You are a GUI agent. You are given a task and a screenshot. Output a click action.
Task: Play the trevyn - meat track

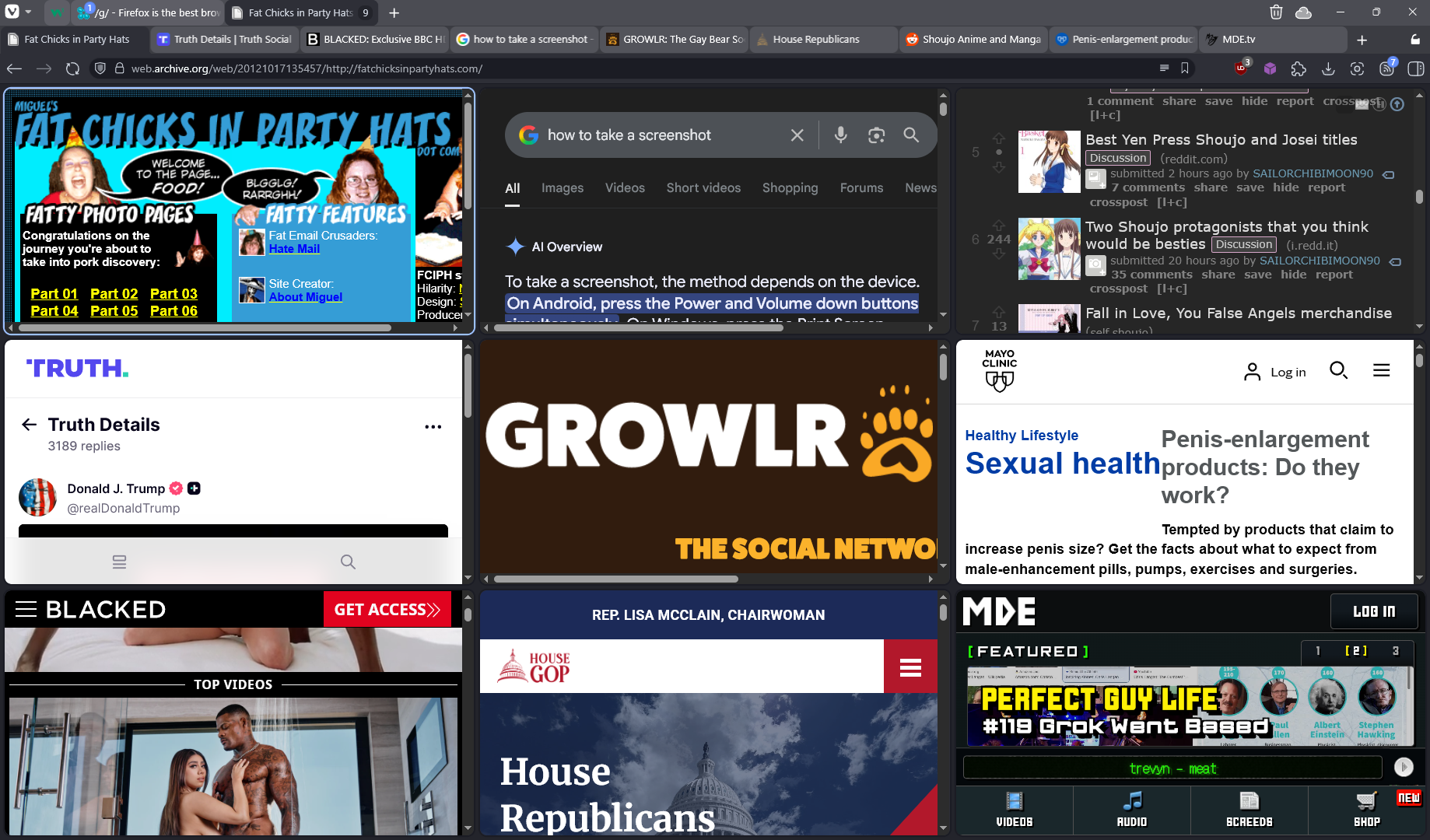[x=1404, y=768]
